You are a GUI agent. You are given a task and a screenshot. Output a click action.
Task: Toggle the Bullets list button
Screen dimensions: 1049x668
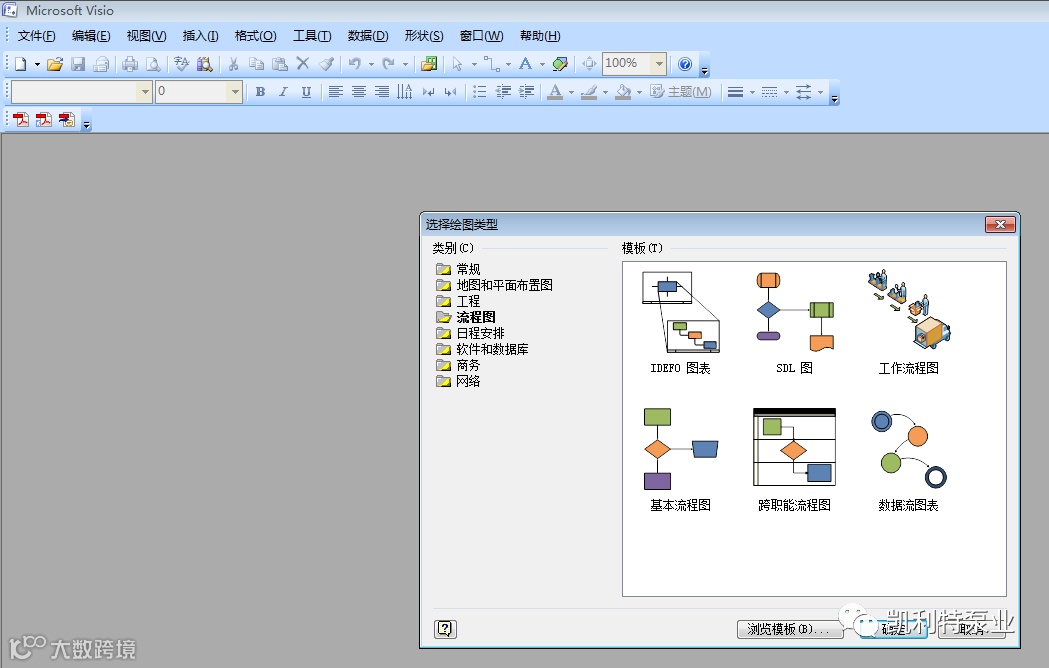(480, 92)
